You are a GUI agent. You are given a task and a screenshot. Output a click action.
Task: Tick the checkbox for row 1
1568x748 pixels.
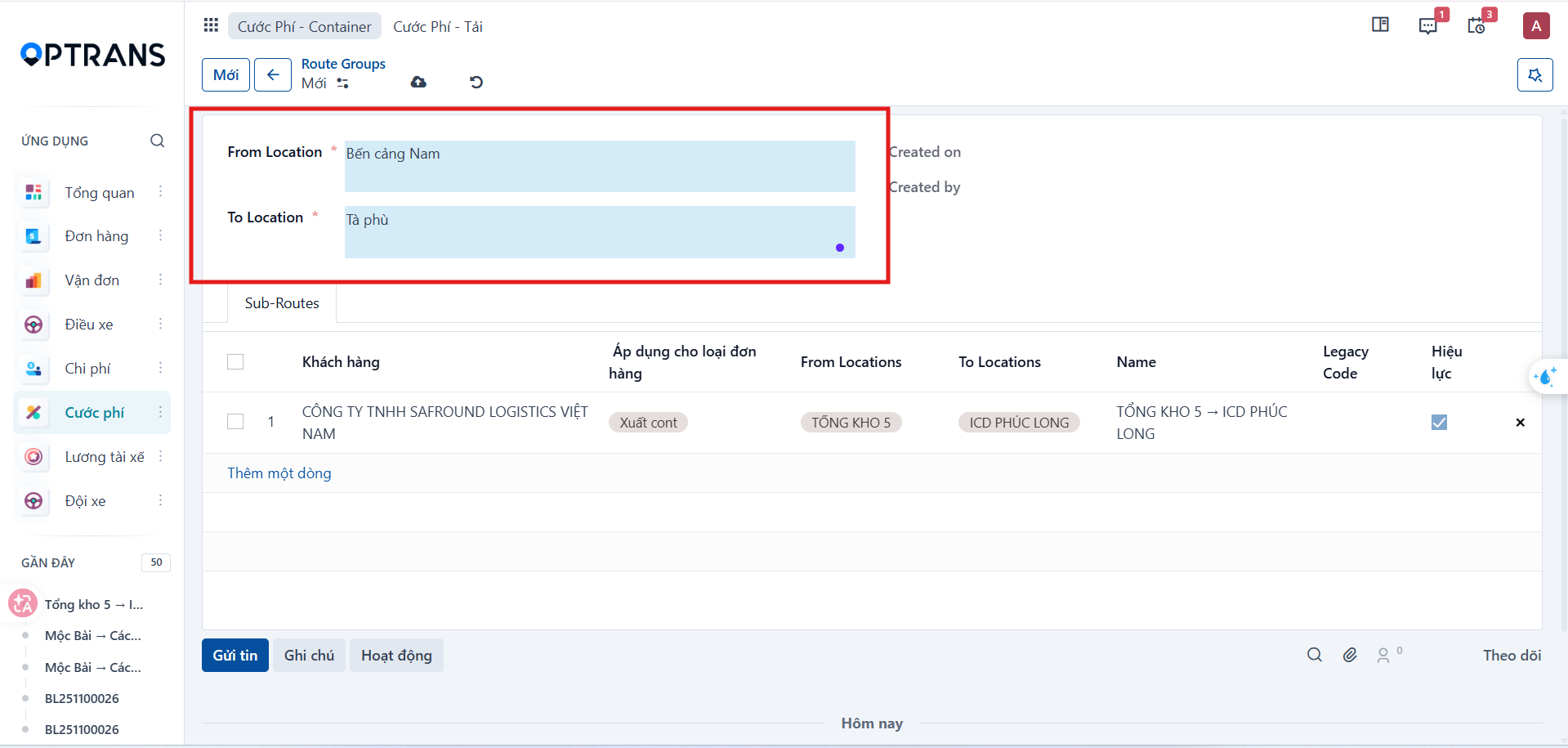(235, 422)
